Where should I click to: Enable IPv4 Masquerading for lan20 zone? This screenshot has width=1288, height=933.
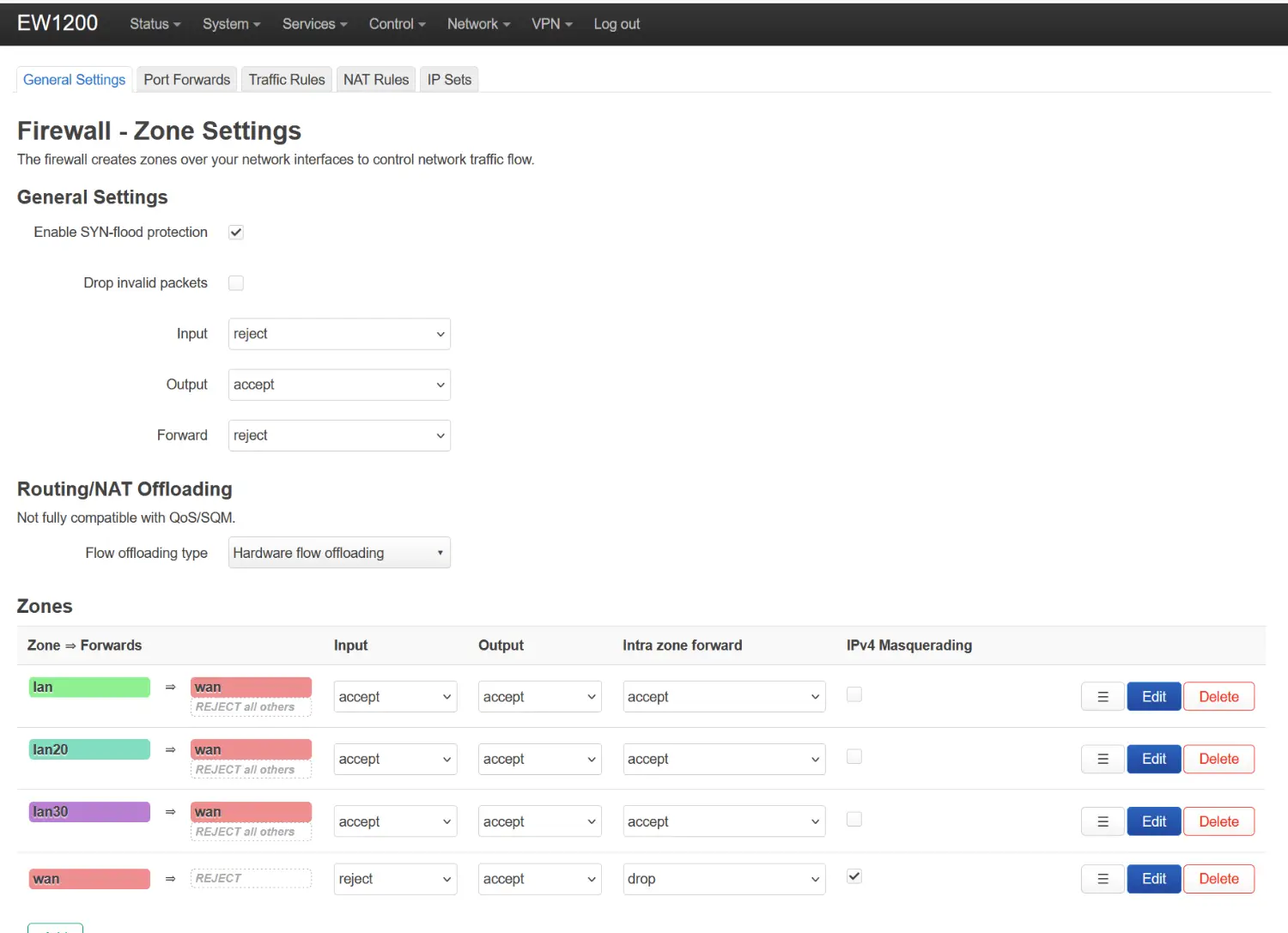[x=854, y=757]
